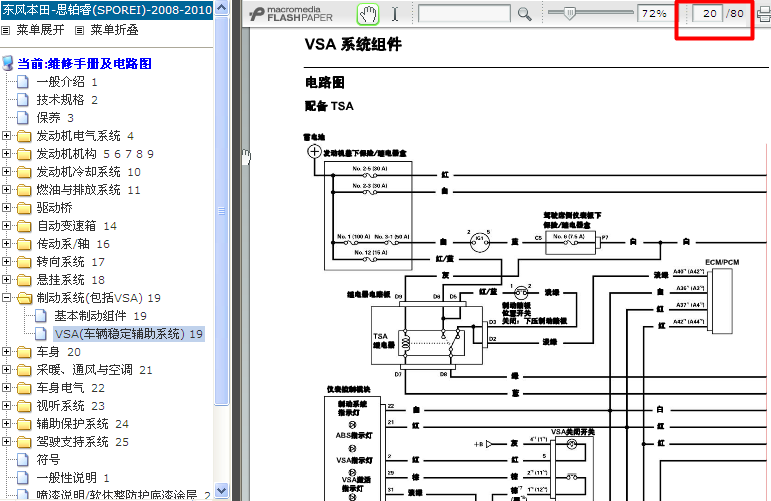Open the 当前:维修手册及电路图 link
This screenshot has width=771, height=501.
tap(85, 63)
